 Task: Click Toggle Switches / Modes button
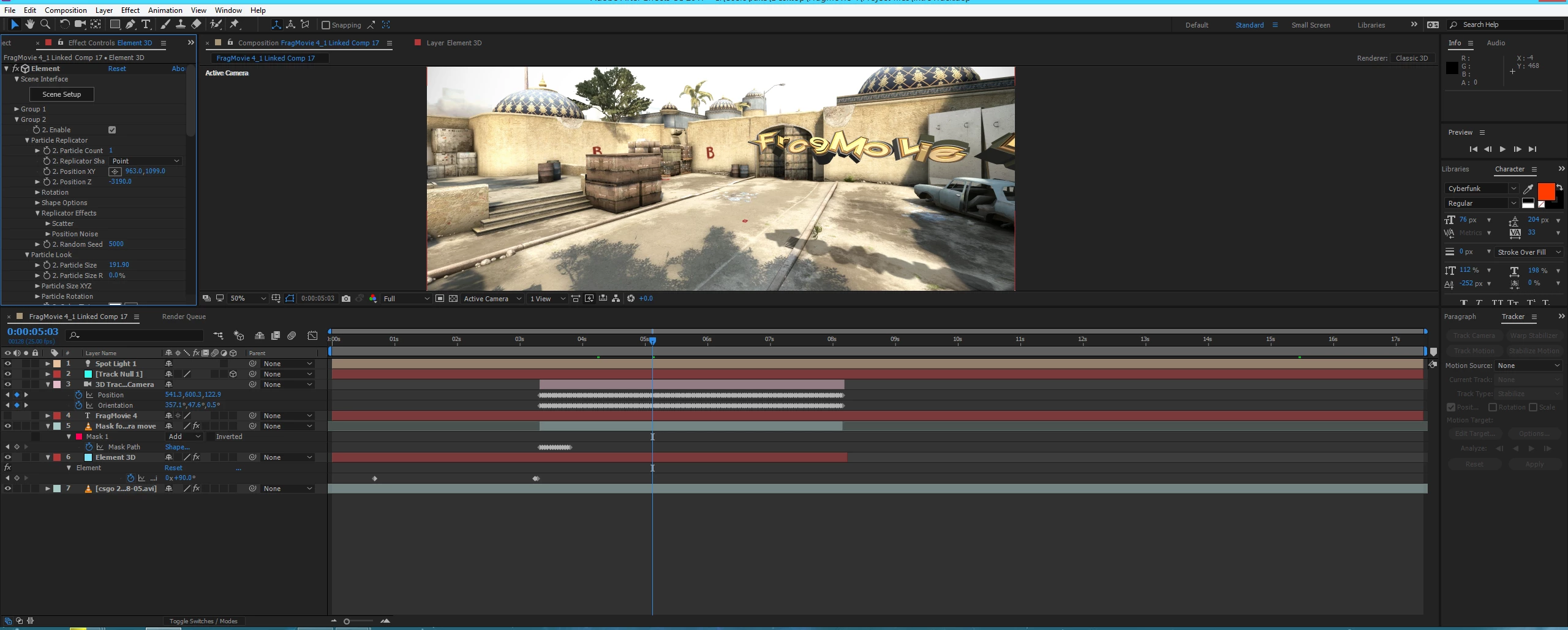tap(203, 621)
